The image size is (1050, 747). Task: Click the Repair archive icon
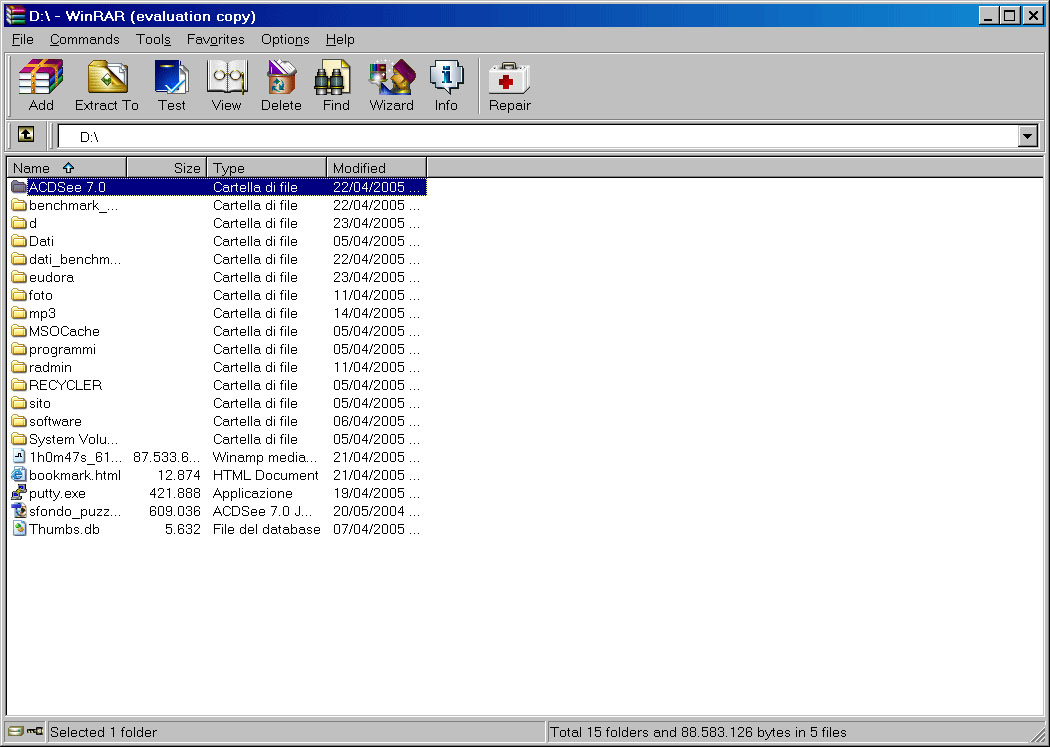(x=509, y=77)
